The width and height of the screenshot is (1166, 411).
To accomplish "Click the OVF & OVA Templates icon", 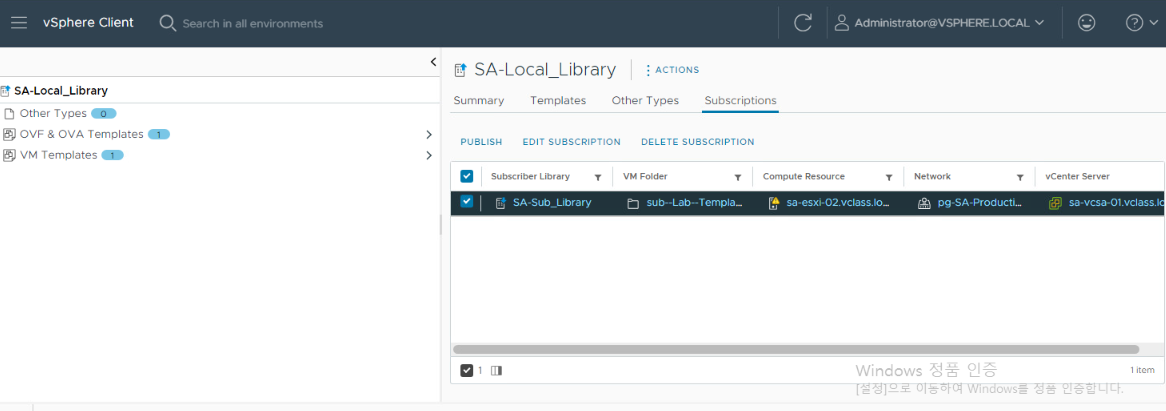I will tap(10, 135).
